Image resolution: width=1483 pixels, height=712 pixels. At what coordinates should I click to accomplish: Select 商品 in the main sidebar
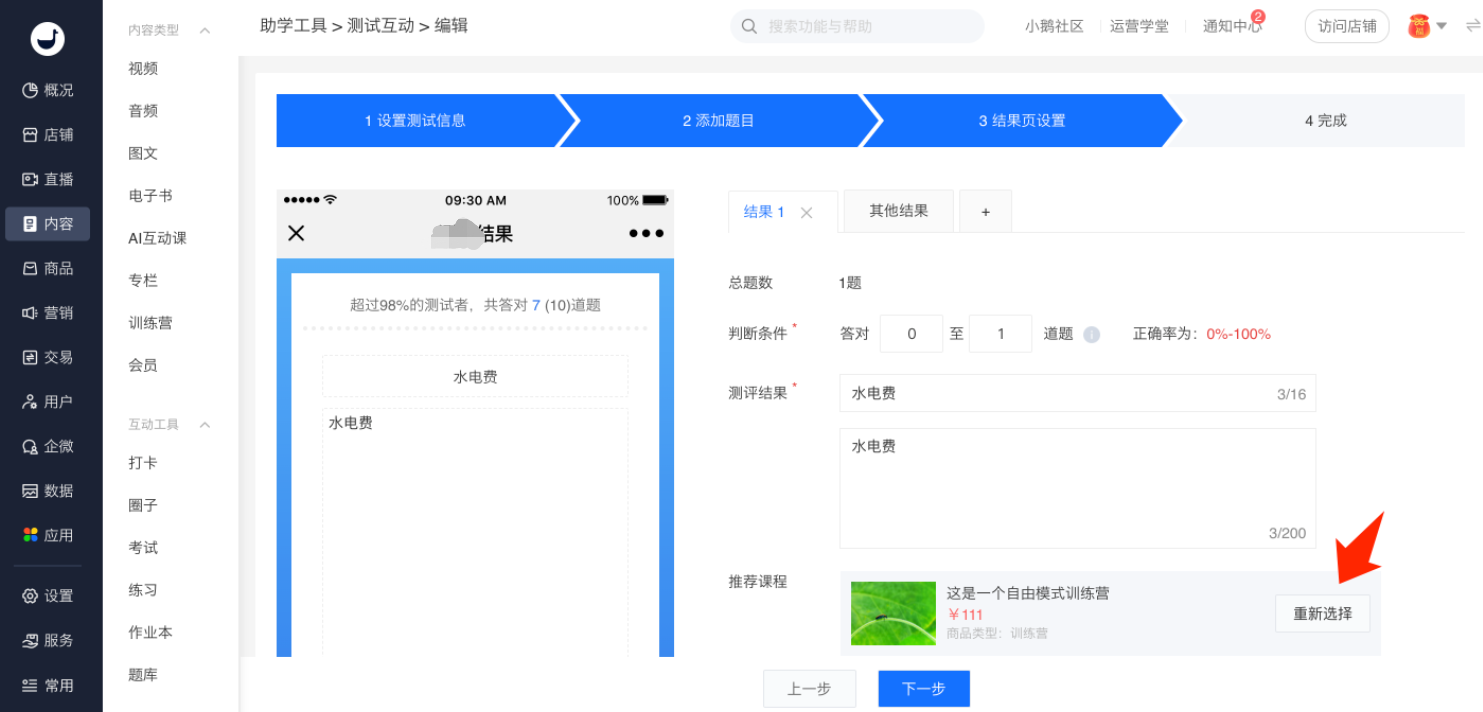coord(48,268)
